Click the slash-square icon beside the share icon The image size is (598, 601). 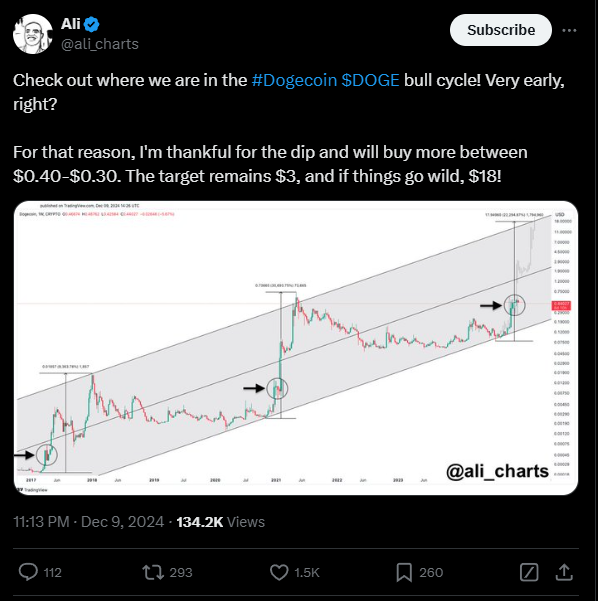click(529, 573)
